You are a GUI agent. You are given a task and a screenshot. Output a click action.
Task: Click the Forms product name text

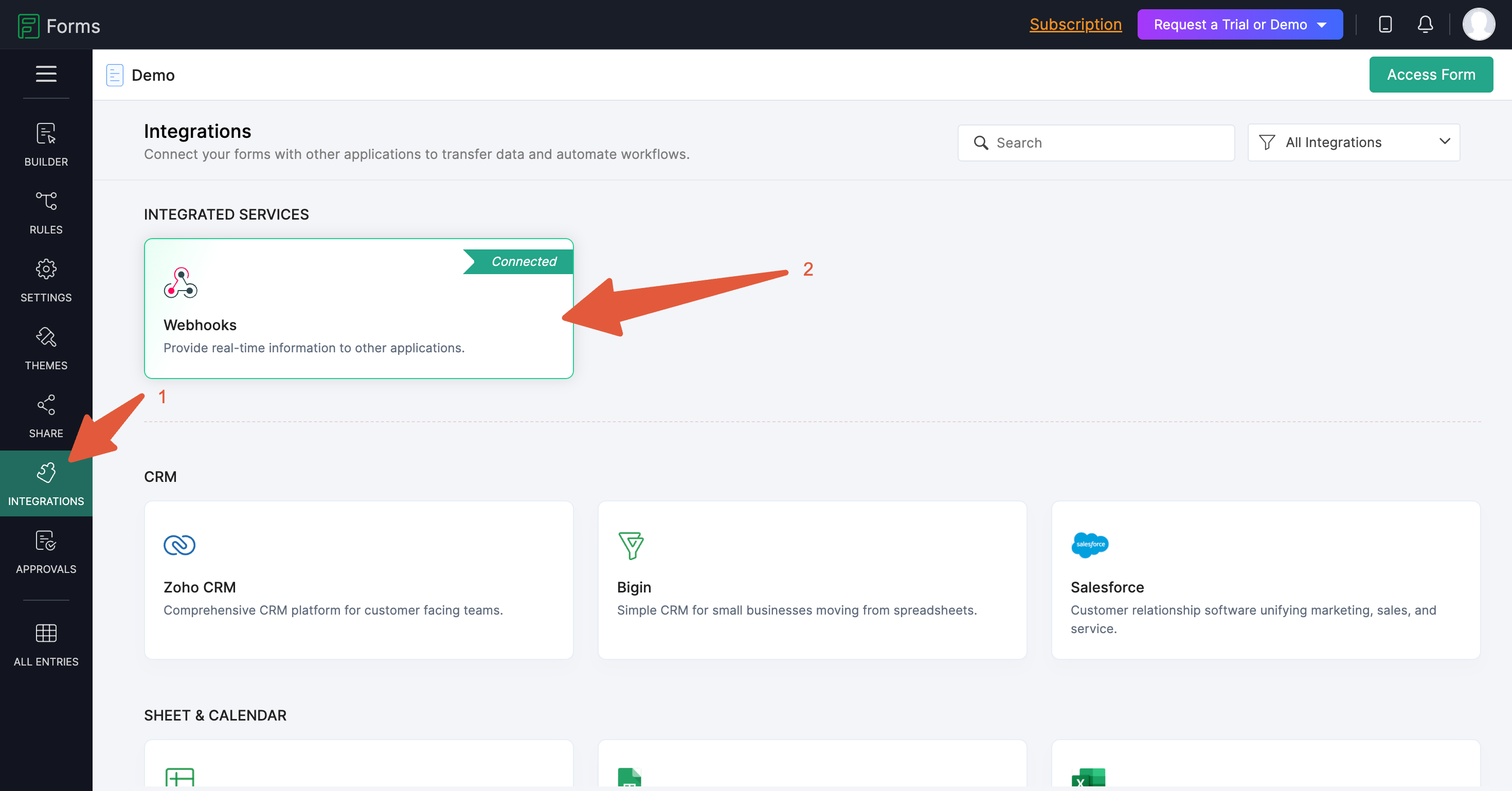[x=74, y=26]
